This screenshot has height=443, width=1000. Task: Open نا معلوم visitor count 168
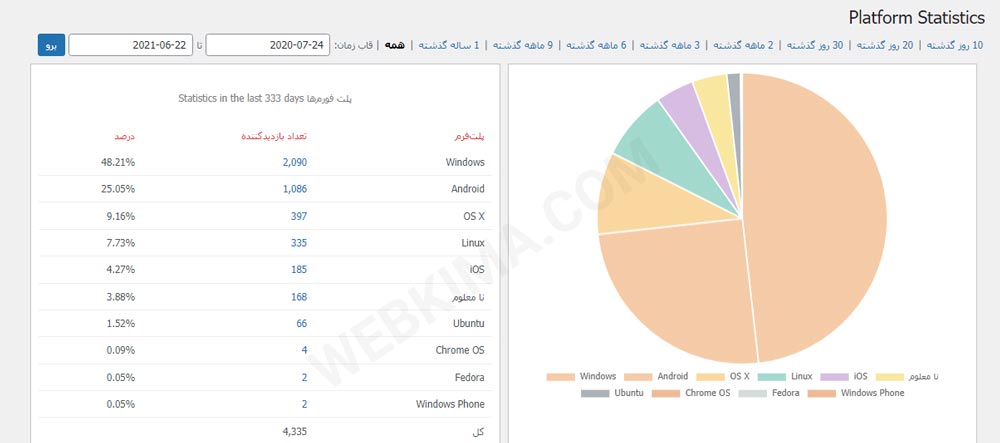298,297
